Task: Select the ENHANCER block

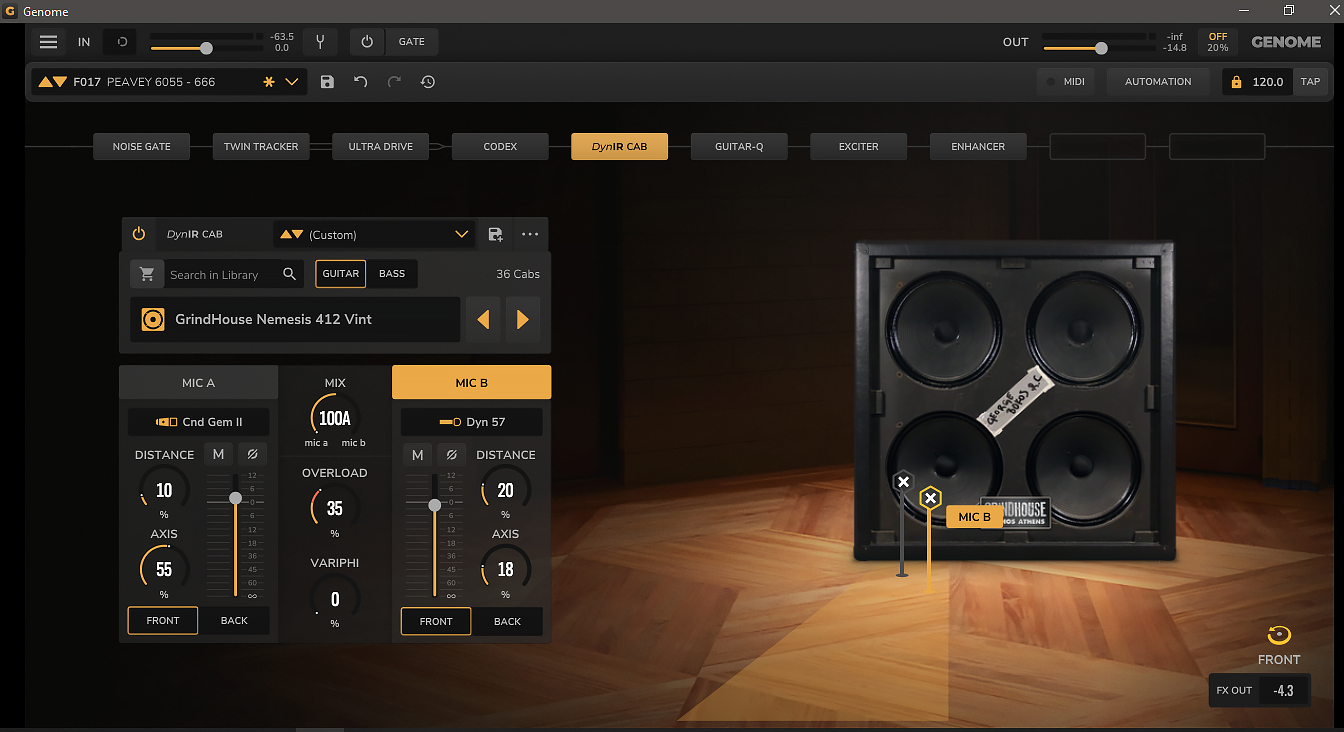Action: pyautogui.click(x=978, y=147)
